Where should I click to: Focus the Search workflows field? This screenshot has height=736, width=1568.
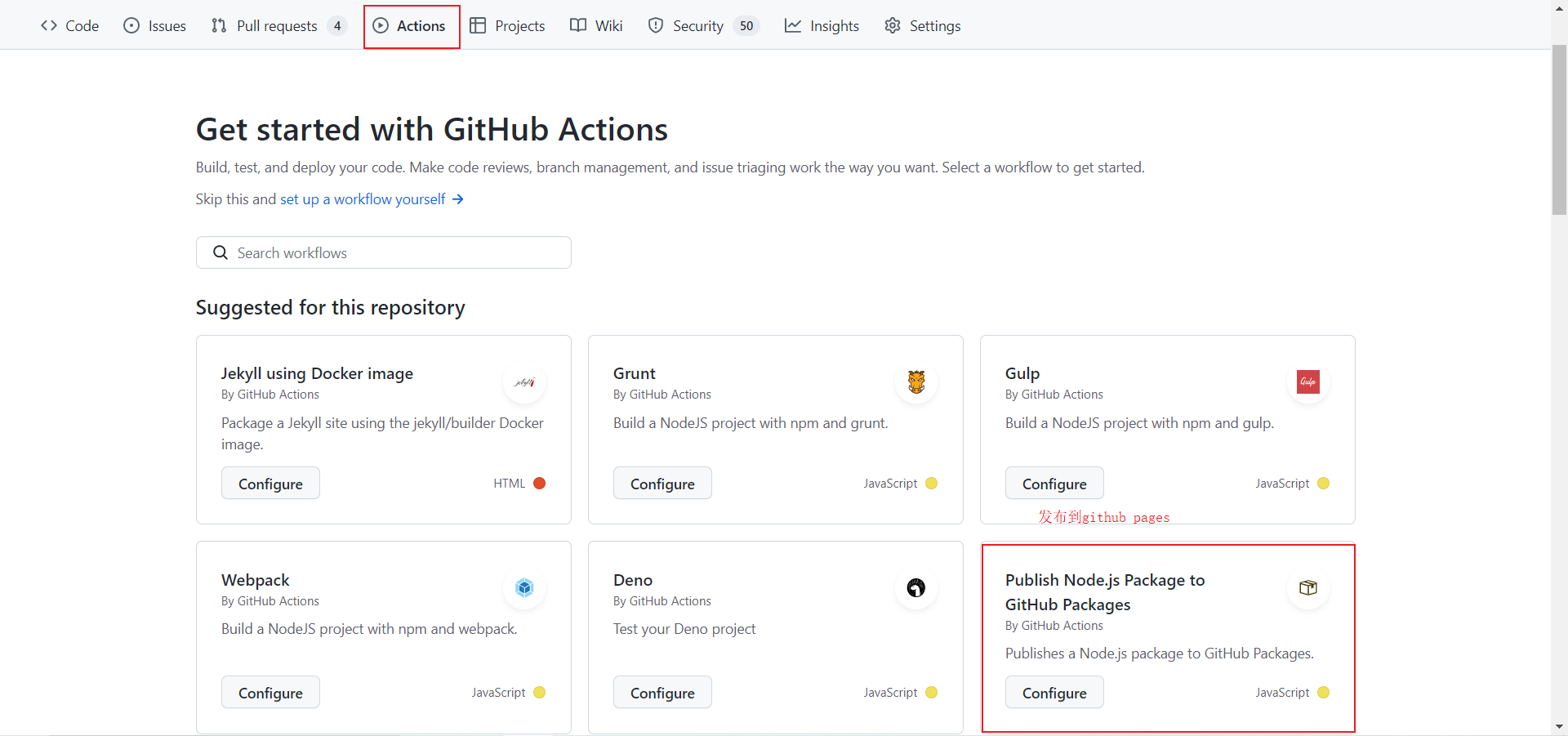point(384,252)
